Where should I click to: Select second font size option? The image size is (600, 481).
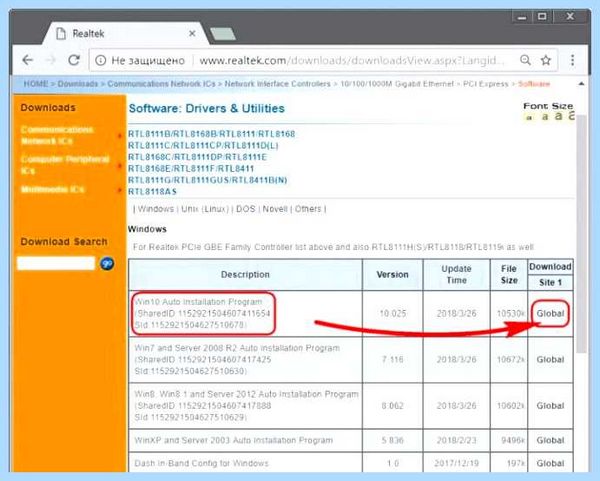pyautogui.click(x=545, y=117)
